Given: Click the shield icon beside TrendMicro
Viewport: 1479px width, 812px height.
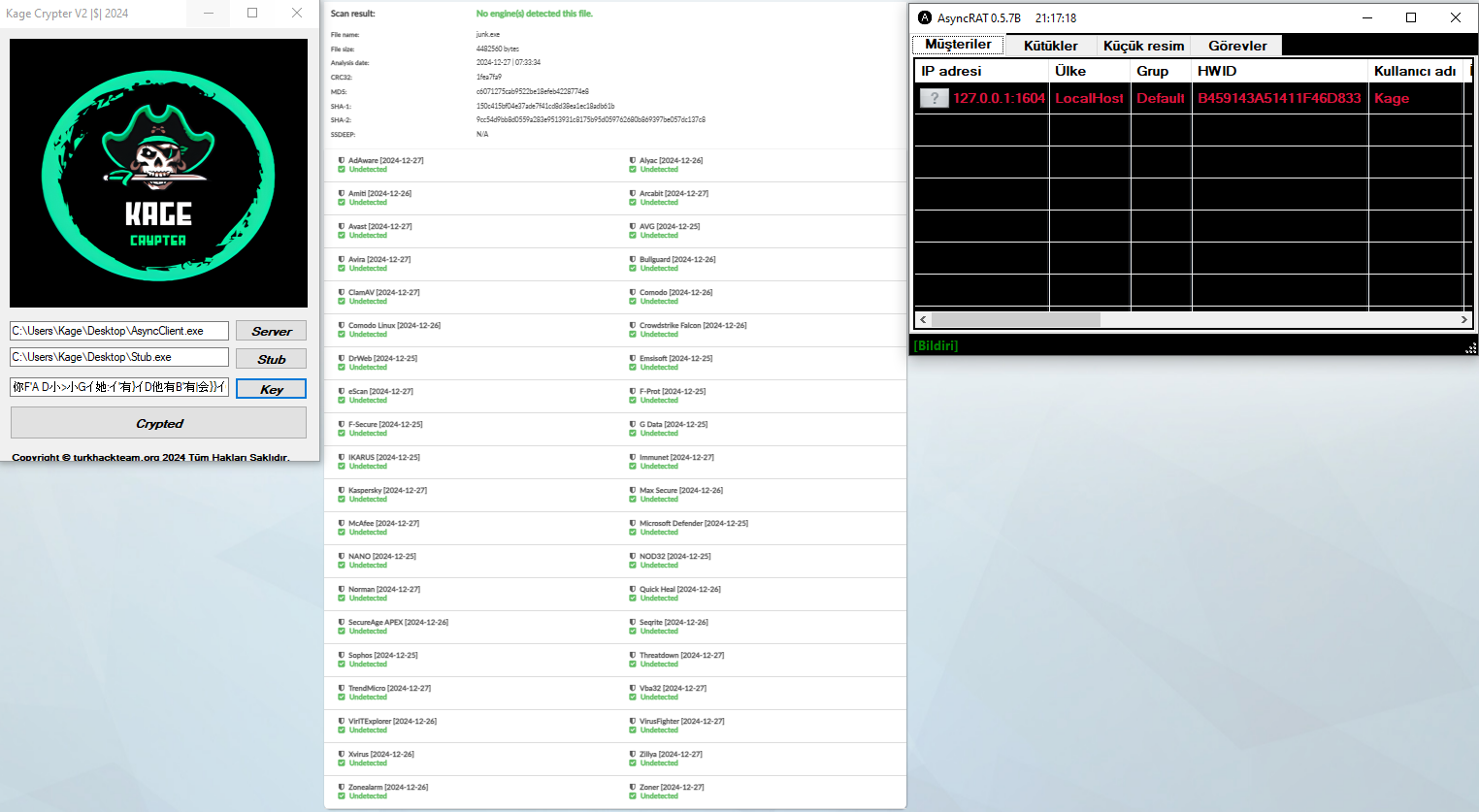Looking at the screenshot, I should (342, 688).
